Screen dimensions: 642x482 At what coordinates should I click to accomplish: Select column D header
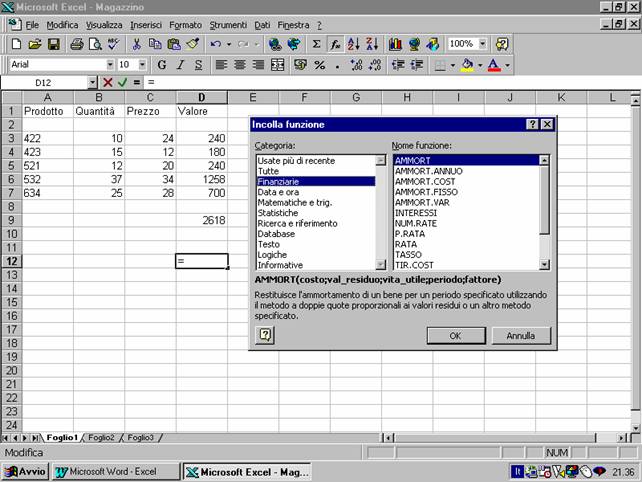pyautogui.click(x=201, y=97)
